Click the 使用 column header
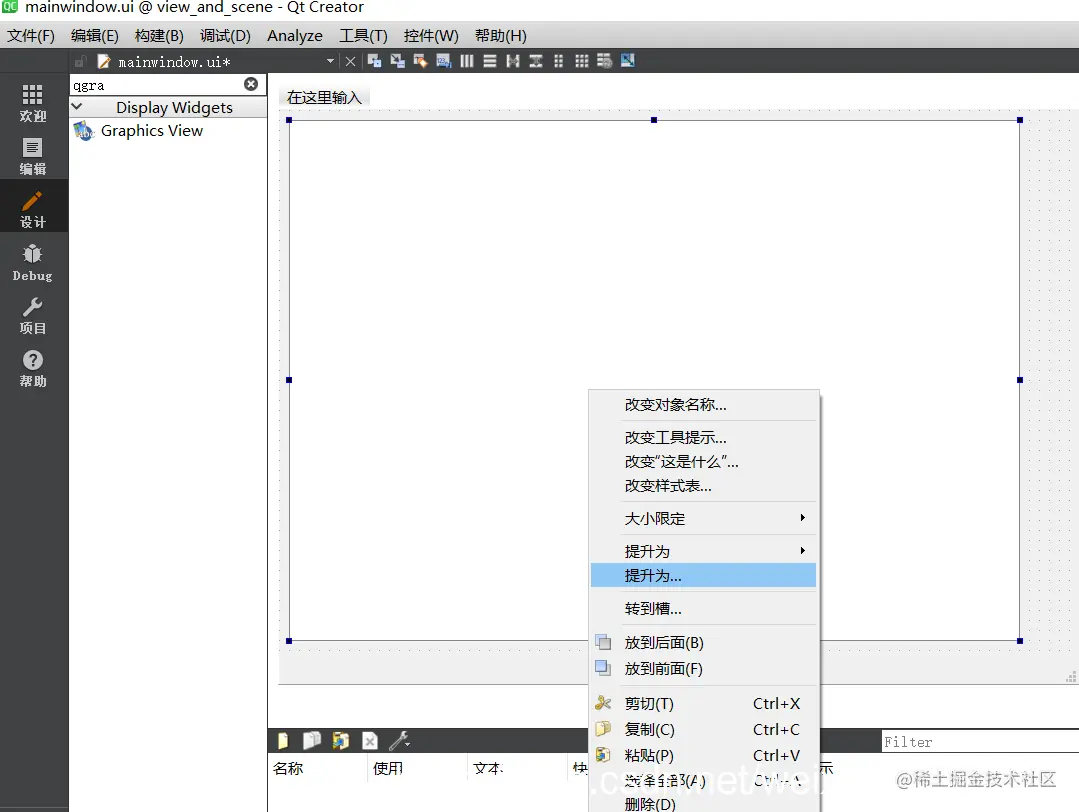The height and width of the screenshot is (812, 1079). 388,769
